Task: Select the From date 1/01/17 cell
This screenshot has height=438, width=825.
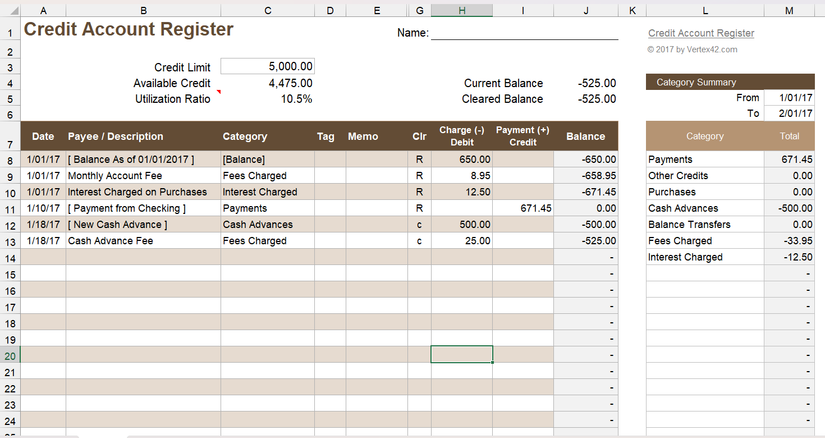Action: click(x=790, y=98)
